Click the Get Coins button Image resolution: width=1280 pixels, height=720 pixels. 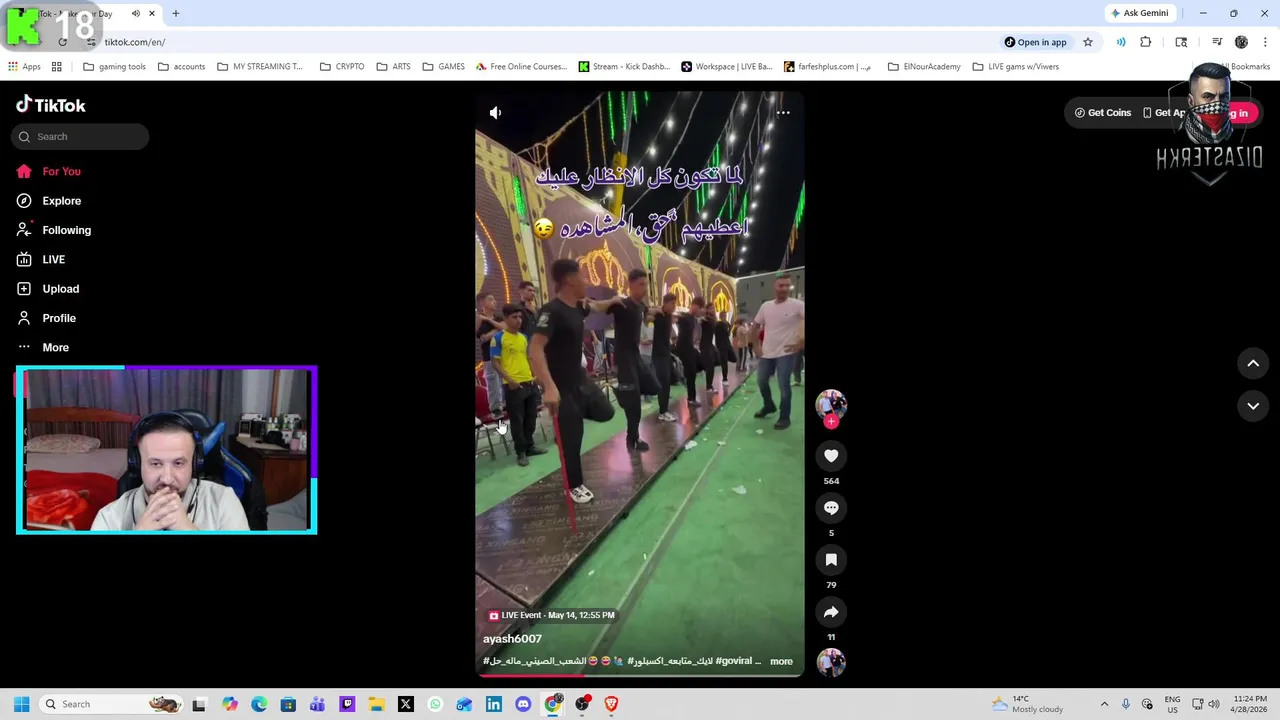pyautogui.click(x=1102, y=113)
